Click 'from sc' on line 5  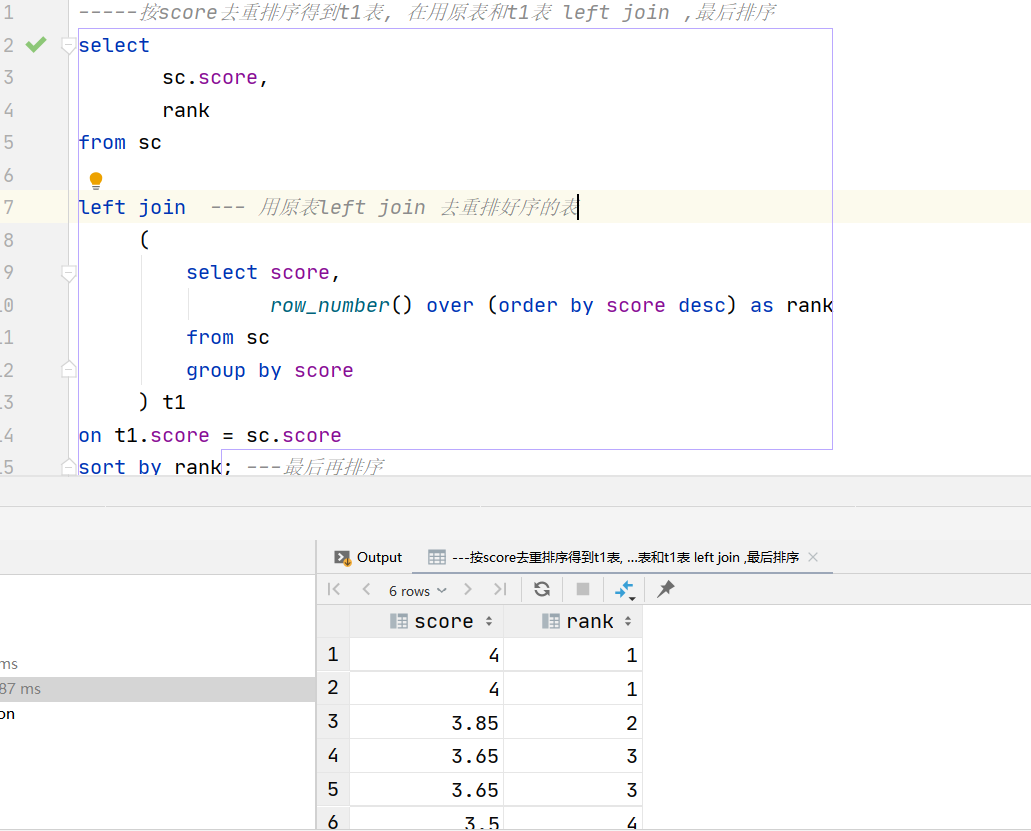tap(120, 143)
